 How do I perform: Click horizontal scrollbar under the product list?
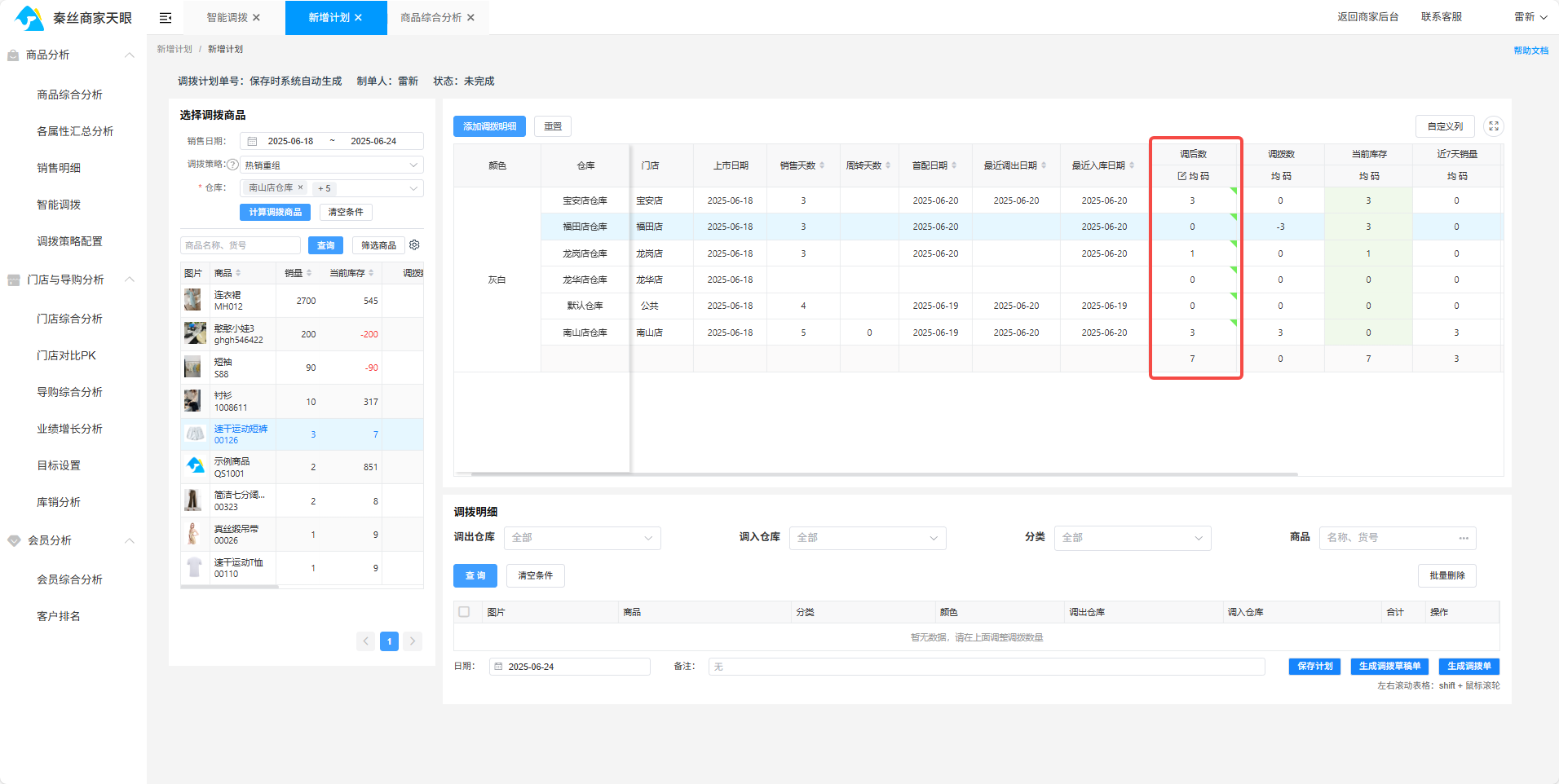(x=229, y=587)
